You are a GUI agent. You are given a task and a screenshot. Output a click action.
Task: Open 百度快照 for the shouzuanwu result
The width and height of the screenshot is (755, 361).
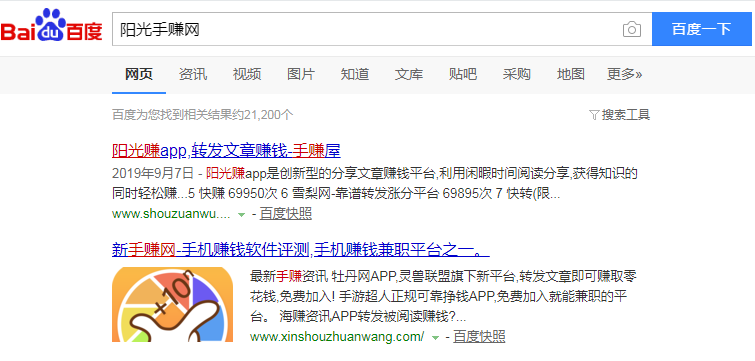coord(286,214)
